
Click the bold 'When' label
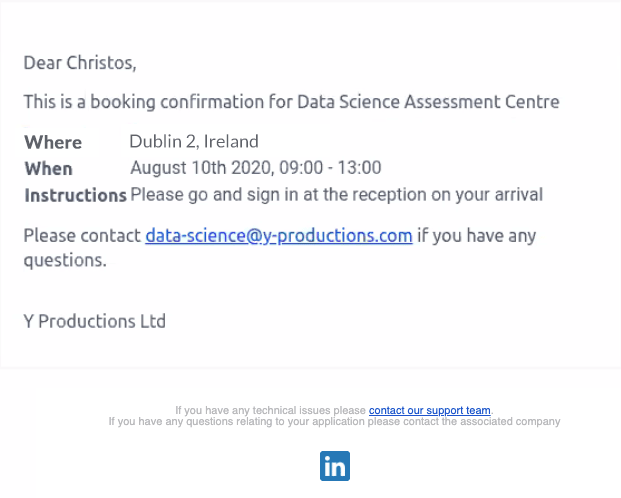(49, 168)
